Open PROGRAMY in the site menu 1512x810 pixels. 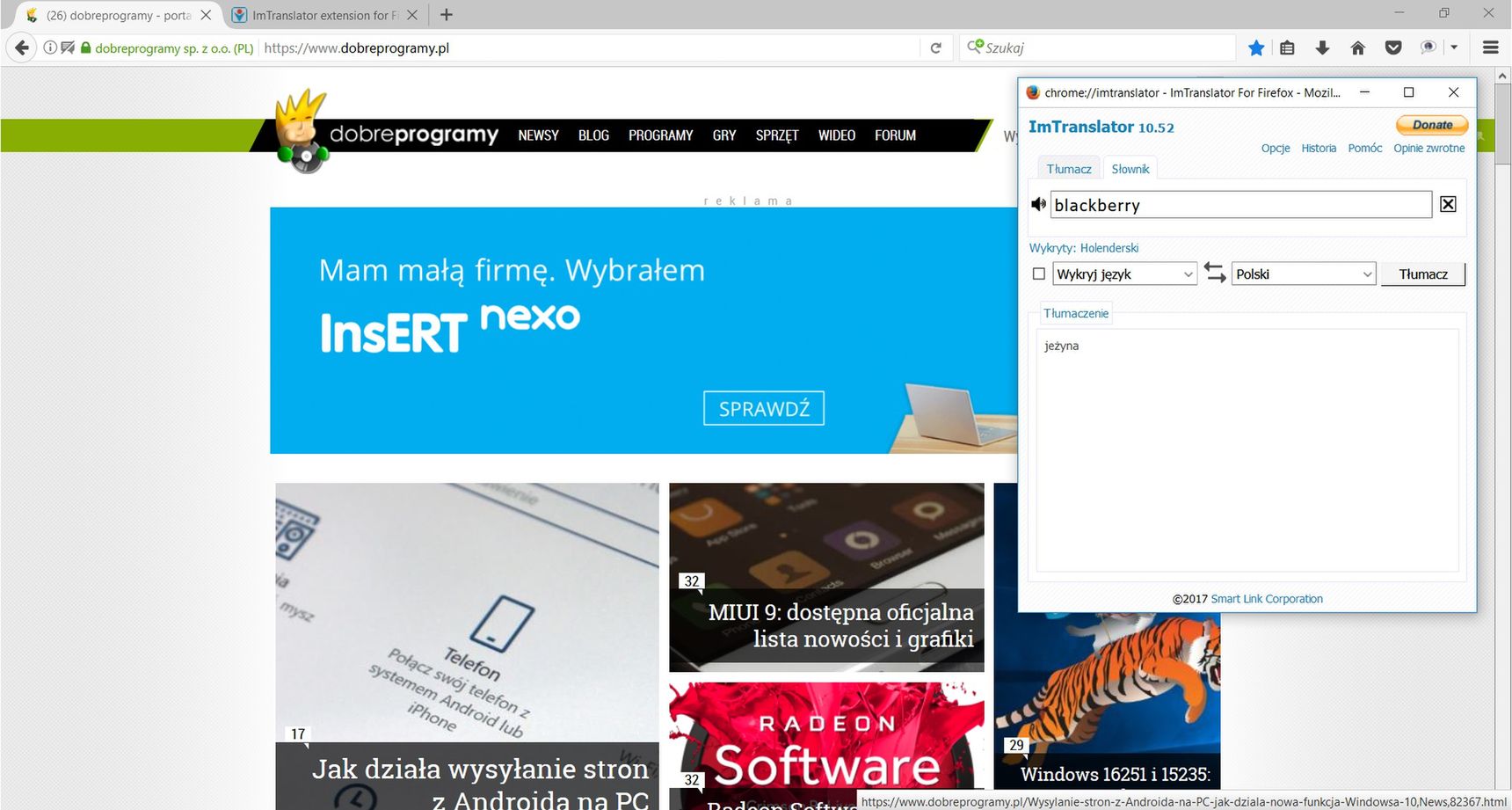[660, 135]
